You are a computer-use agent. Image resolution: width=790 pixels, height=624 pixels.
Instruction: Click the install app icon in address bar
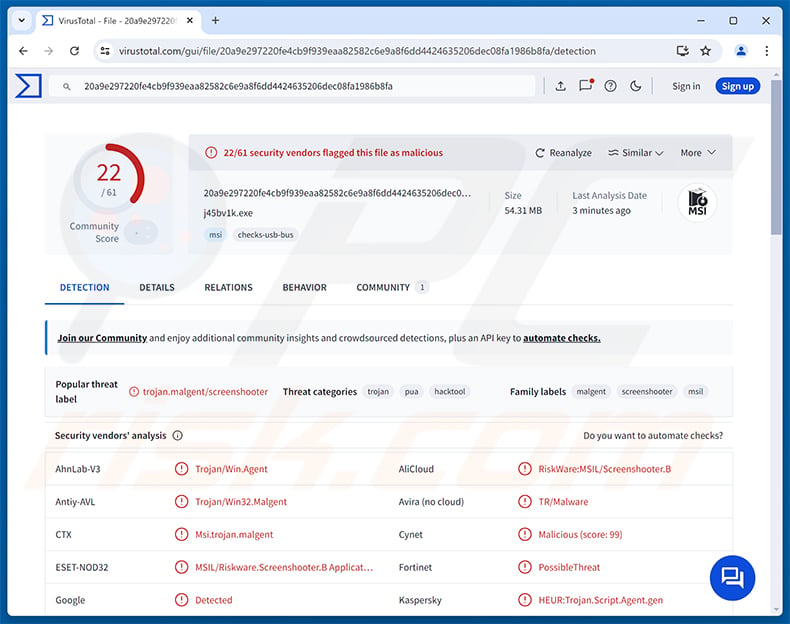[x=683, y=51]
